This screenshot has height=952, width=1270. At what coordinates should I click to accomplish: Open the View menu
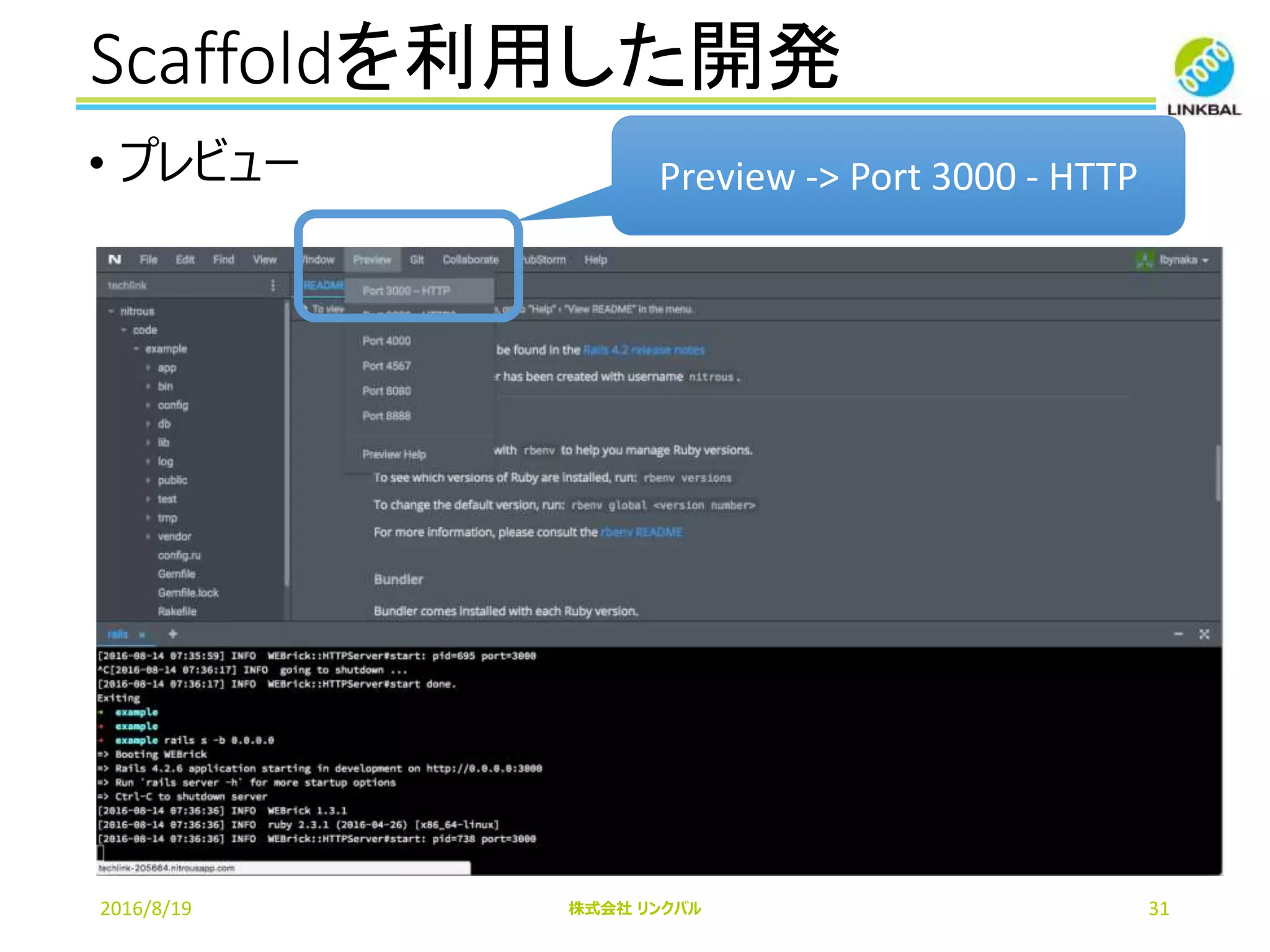coord(265,260)
